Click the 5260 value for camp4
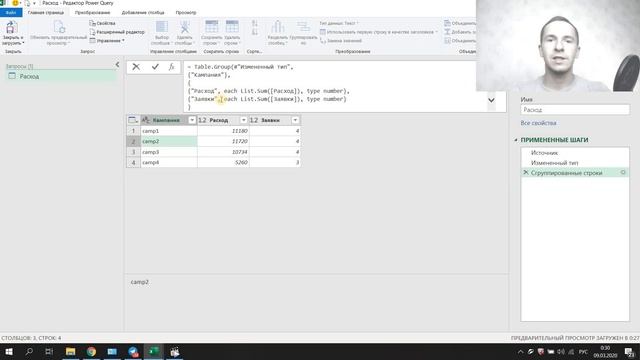Image resolution: width=640 pixels, height=360 pixels. tap(223, 162)
